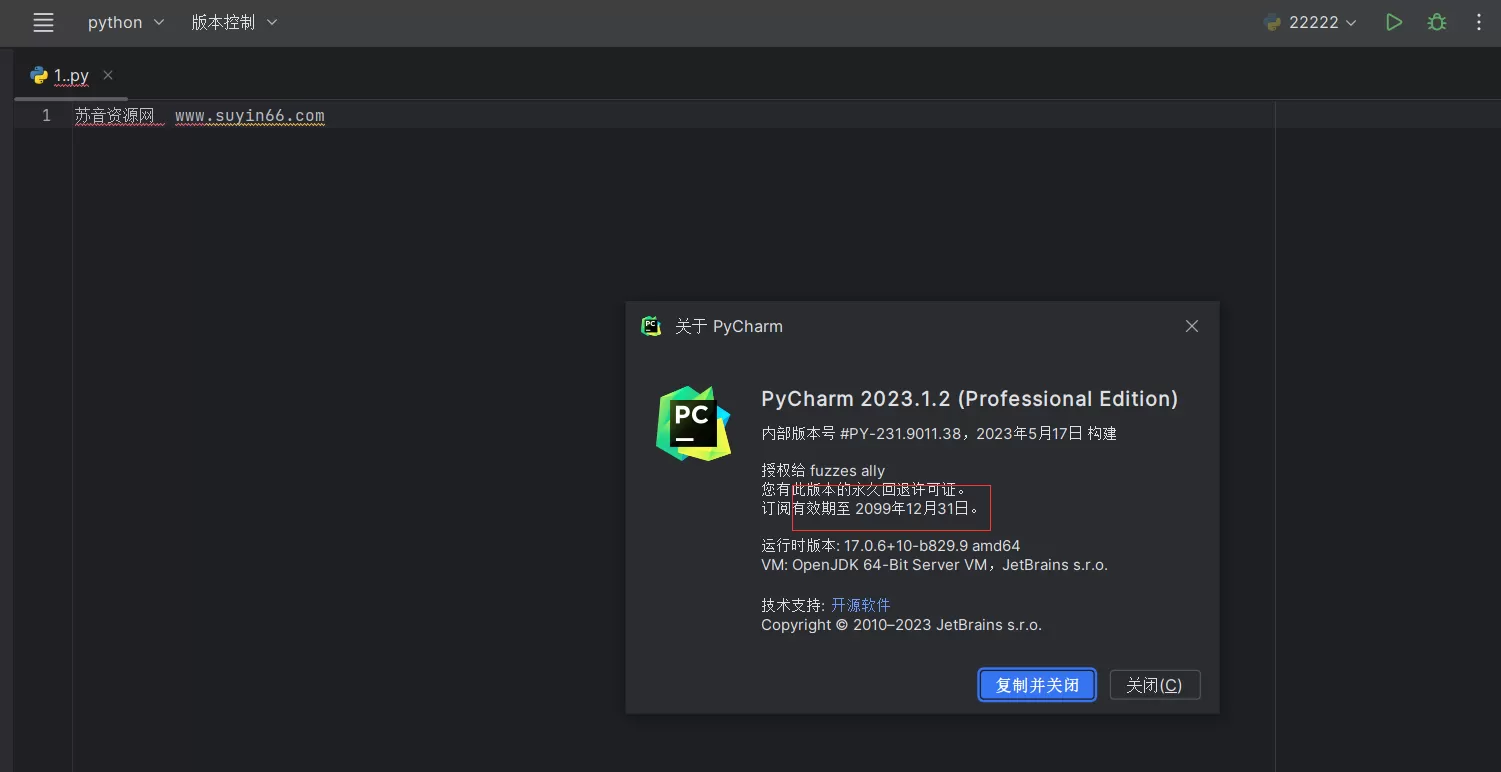Click the 关闭(C) button

(1154, 684)
